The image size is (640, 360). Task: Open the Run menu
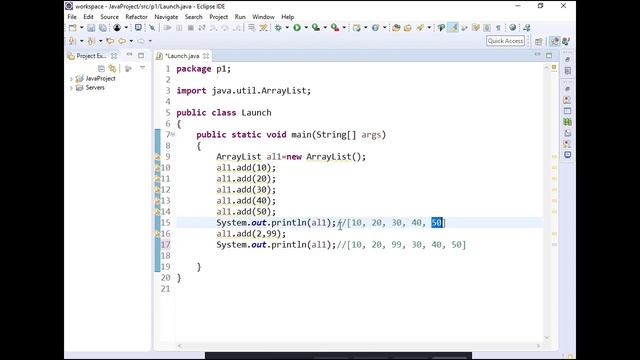coord(240,17)
